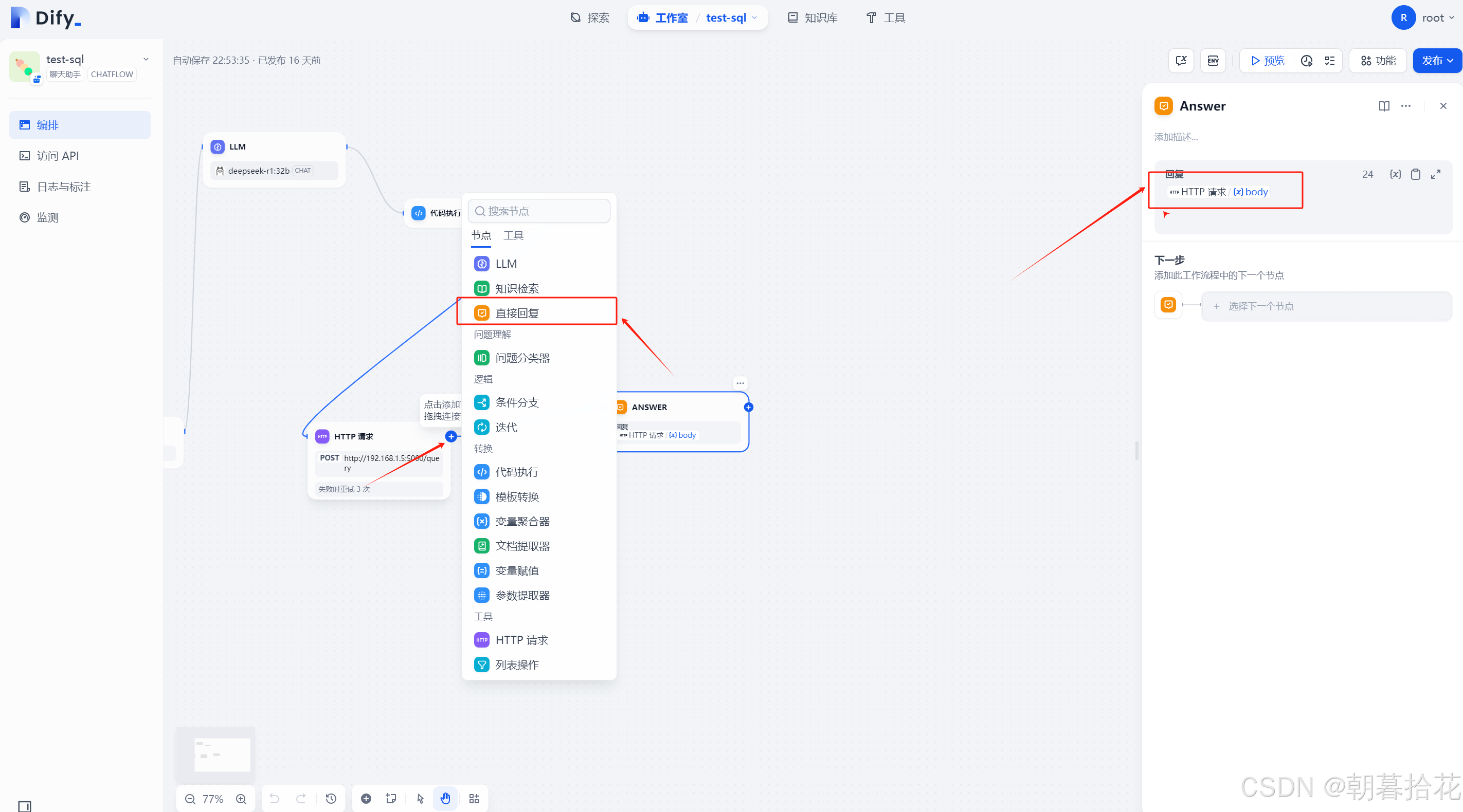Toggle pointer select mode in the bottom toolbar
The height and width of the screenshot is (812, 1463).
coord(420,799)
